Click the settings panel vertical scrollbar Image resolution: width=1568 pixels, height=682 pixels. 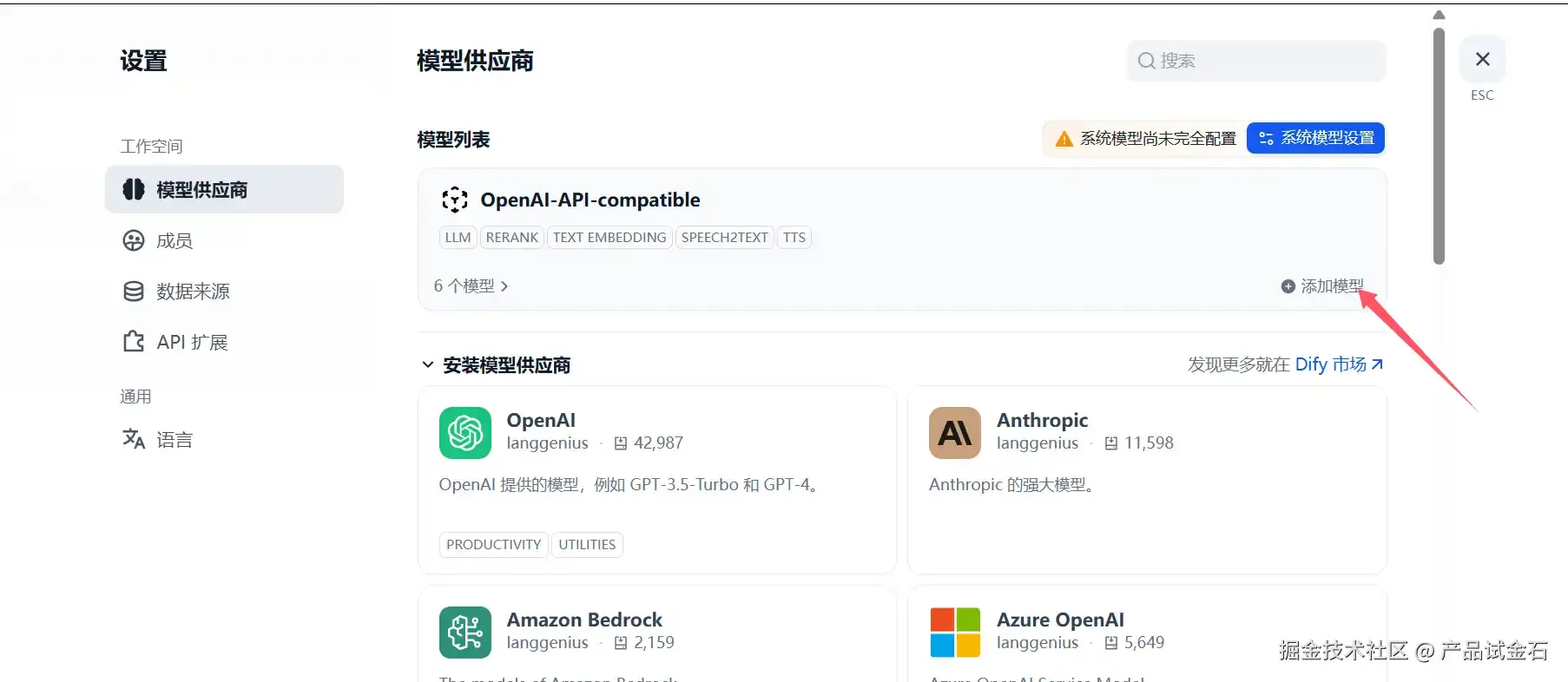[1439, 146]
